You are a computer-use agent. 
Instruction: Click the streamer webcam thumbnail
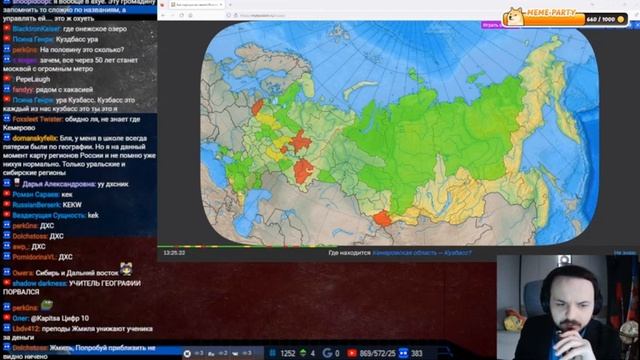[568, 307]
